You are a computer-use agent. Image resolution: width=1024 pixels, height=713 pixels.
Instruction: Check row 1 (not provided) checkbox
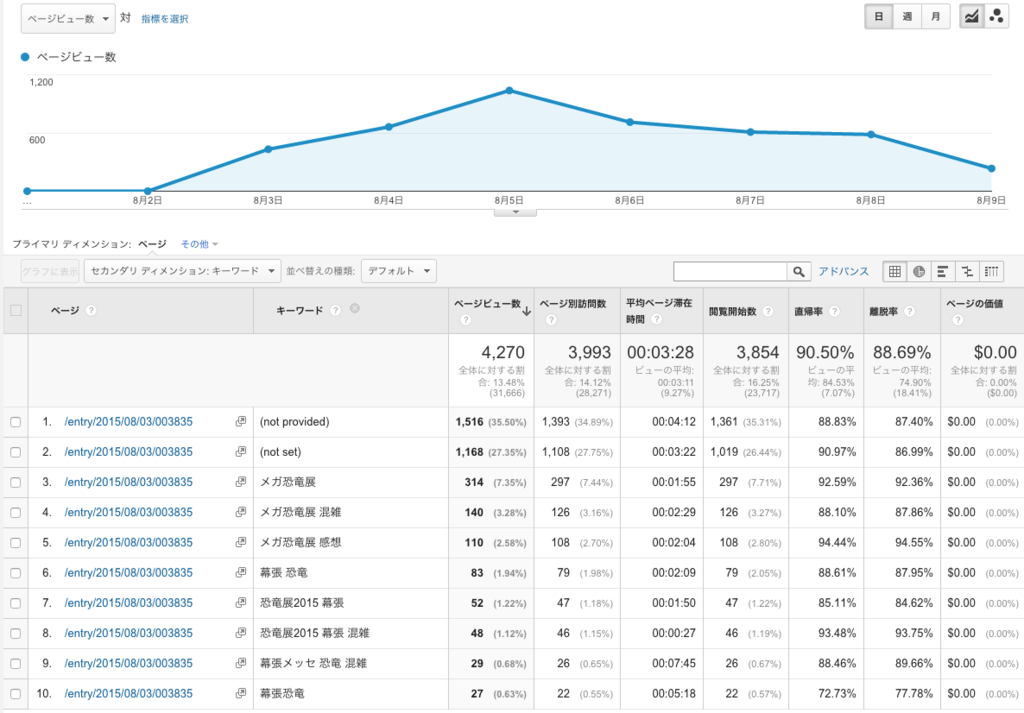click(16, 422)
